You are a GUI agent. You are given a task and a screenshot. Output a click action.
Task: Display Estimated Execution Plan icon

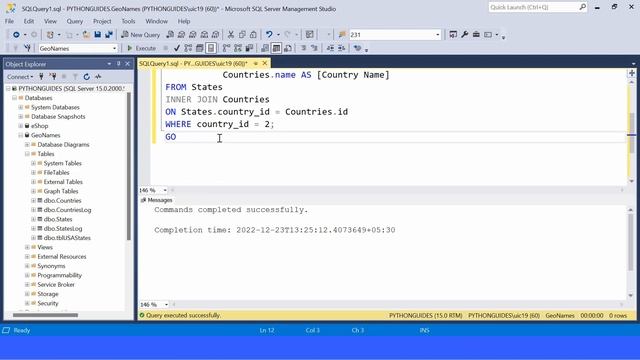coord(188,48)
